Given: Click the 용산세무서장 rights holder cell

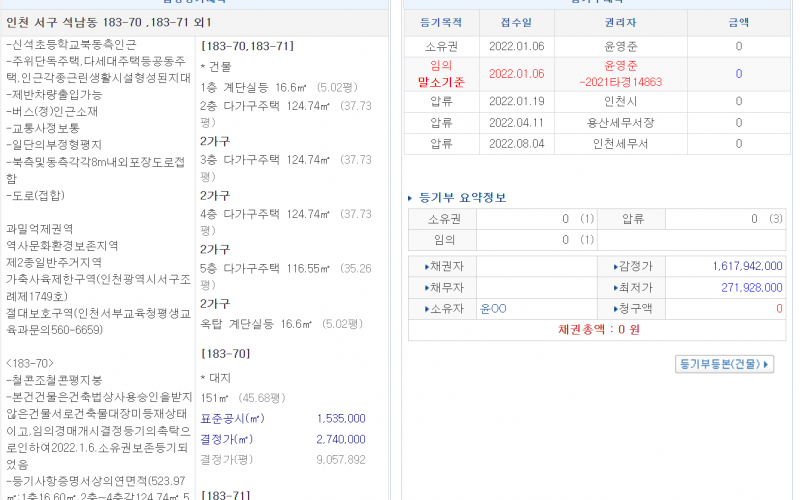Looking at the screenshot, I should (x=620, y=122).
